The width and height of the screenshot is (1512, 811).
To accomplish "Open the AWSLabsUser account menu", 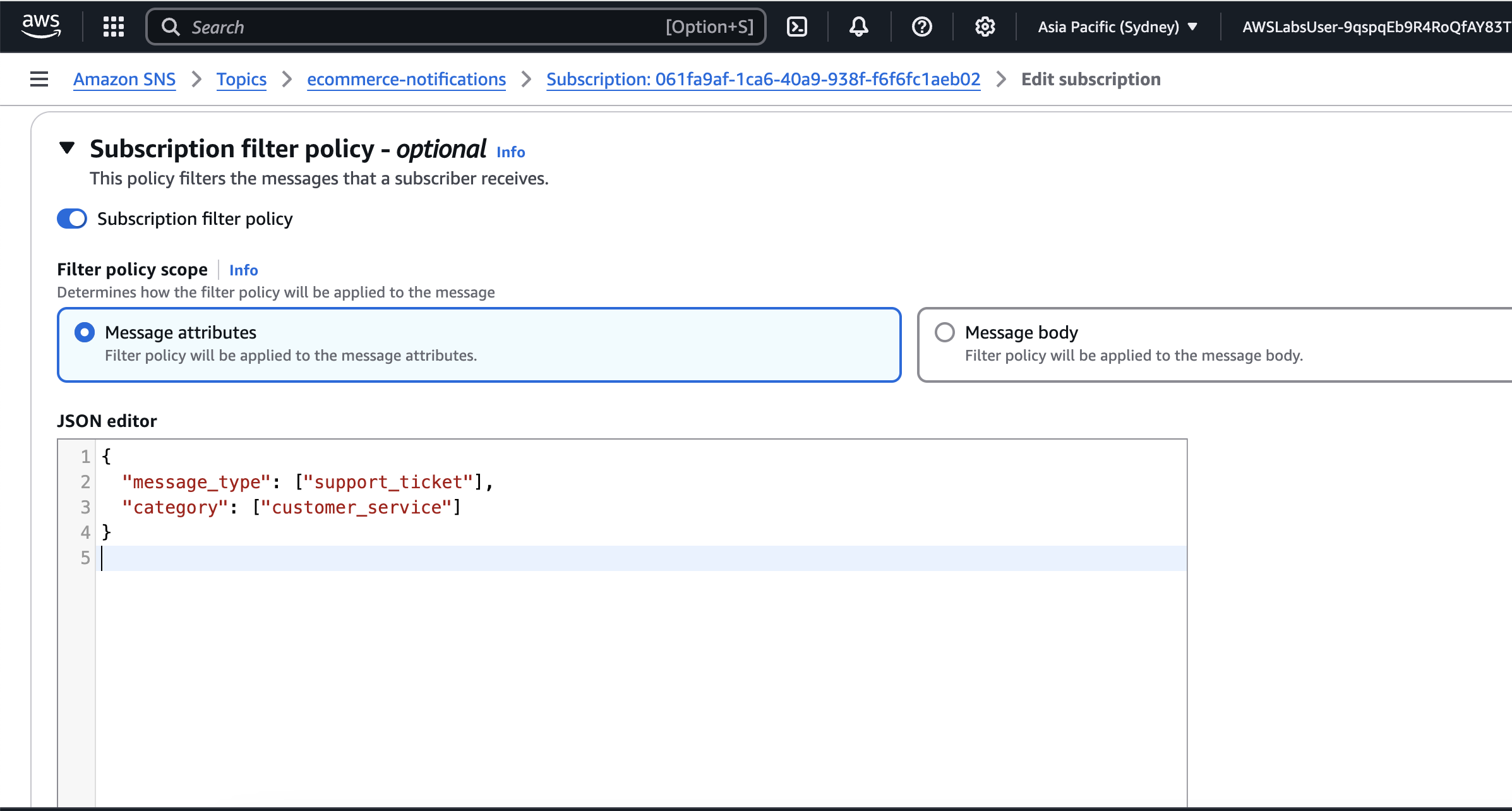I will (x=1377, y=27).
